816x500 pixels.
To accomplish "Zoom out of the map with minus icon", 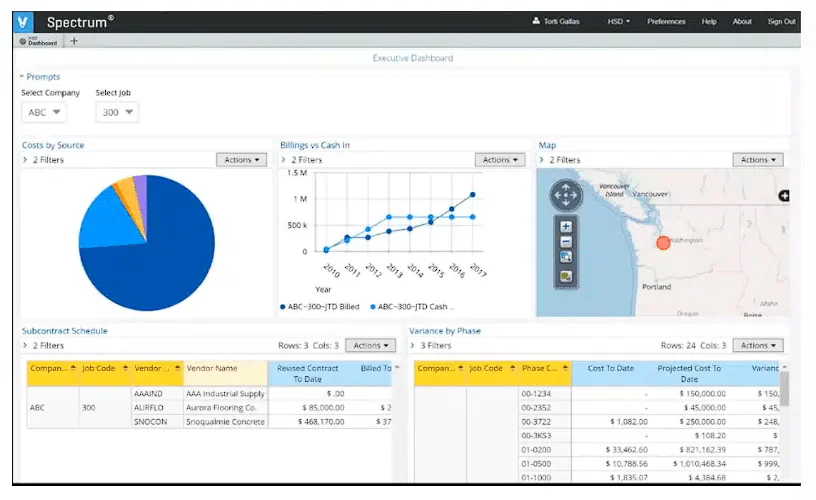I will tap(566, 242).
